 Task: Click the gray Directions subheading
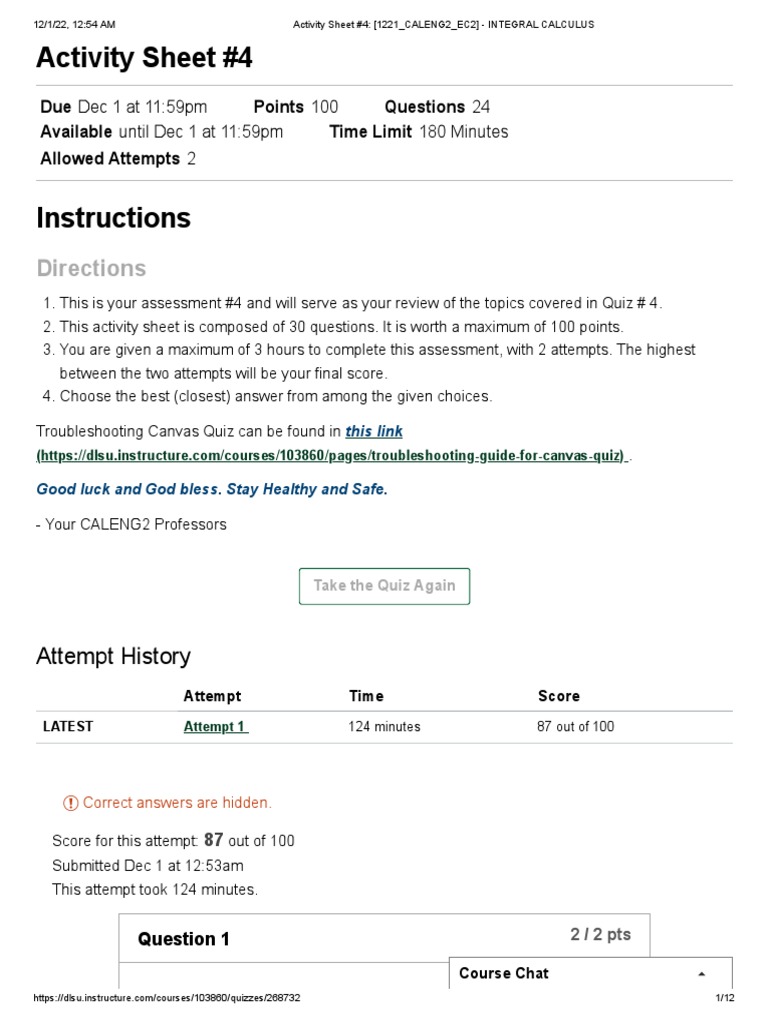pyautogui.click(x=91, y=268)
